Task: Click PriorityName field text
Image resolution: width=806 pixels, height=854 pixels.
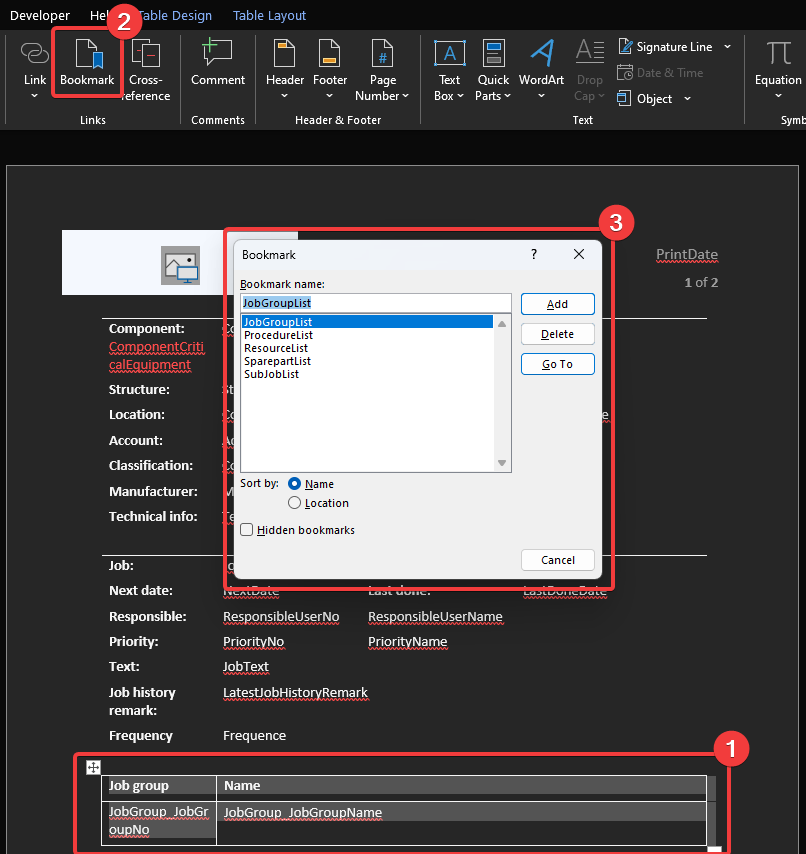Action: tap(407, 642)
